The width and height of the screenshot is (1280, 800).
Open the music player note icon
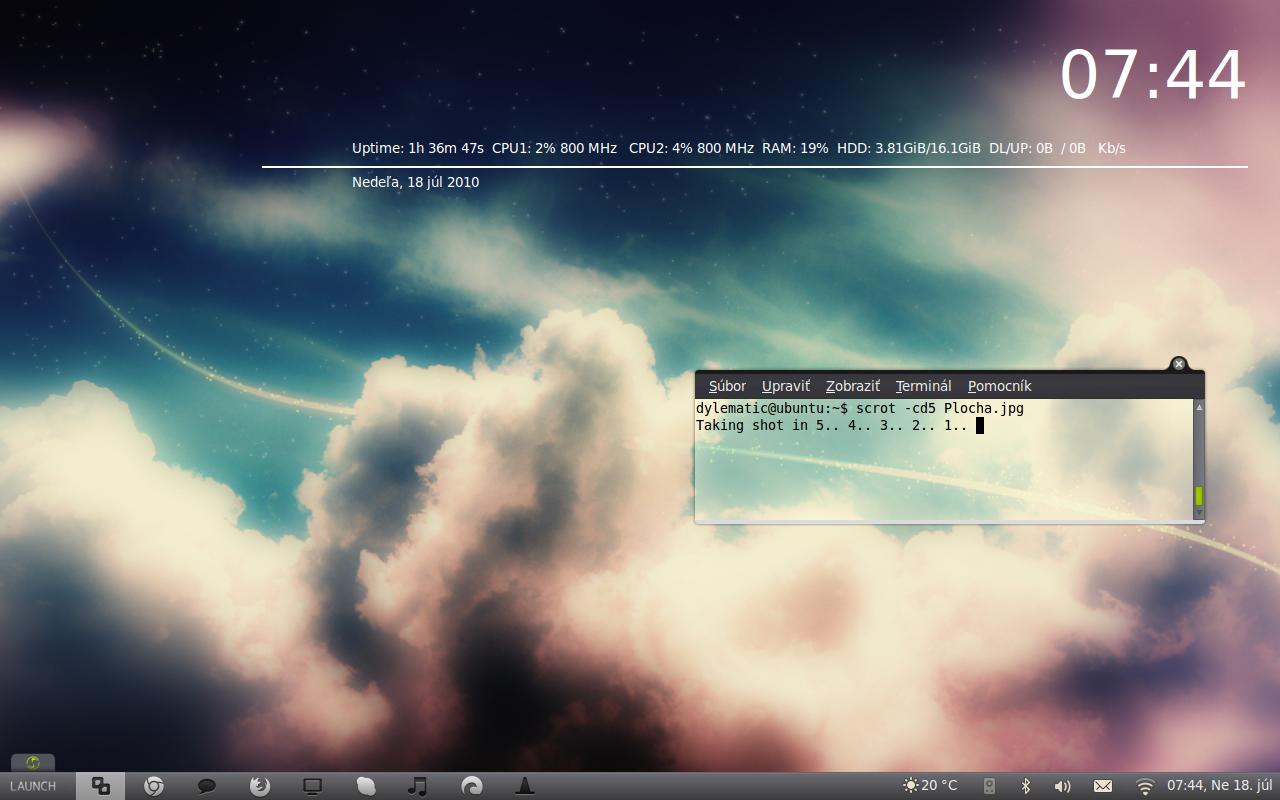(x=418, y=786)
